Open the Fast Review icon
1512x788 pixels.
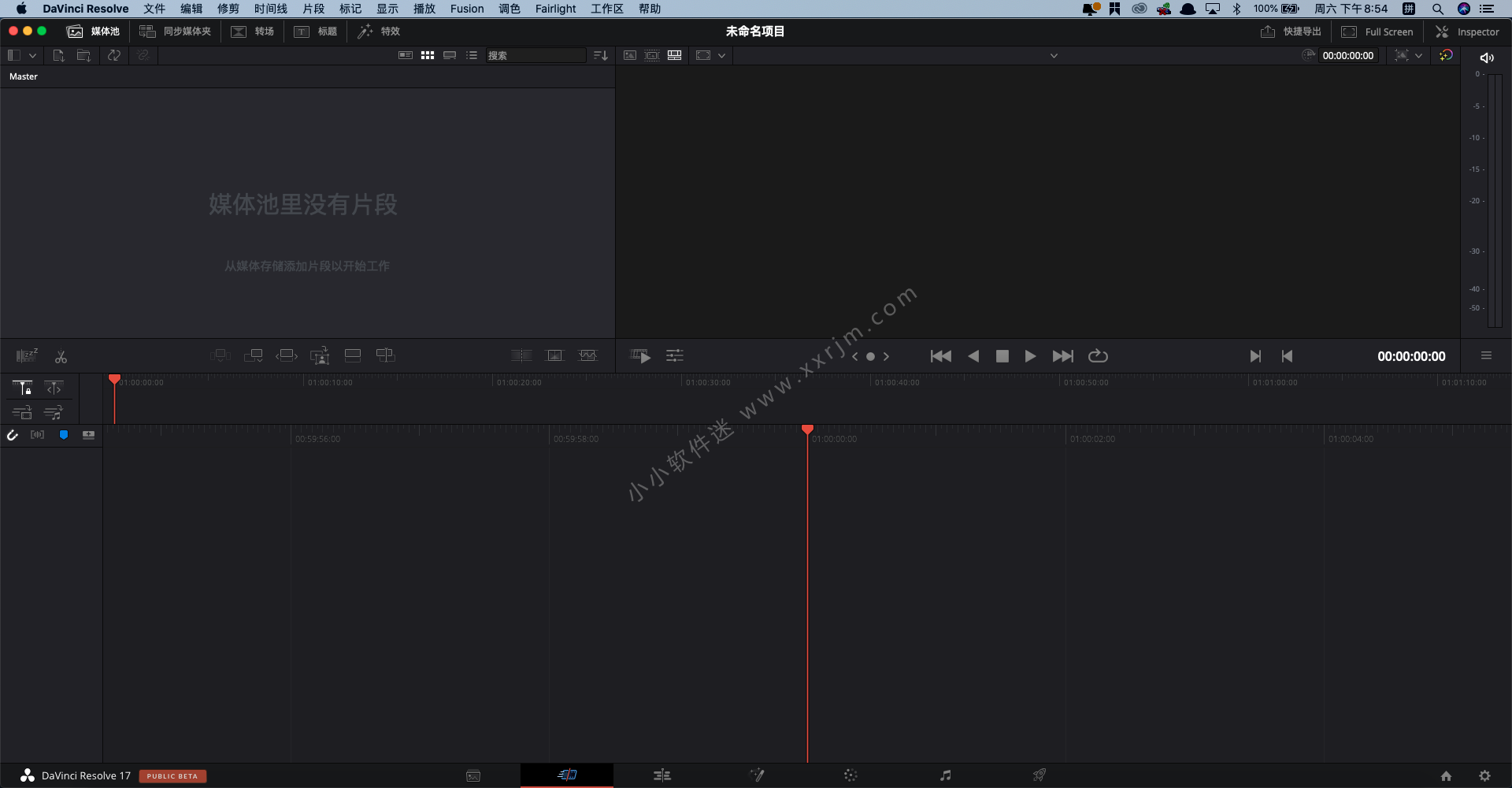click(641, 356)
